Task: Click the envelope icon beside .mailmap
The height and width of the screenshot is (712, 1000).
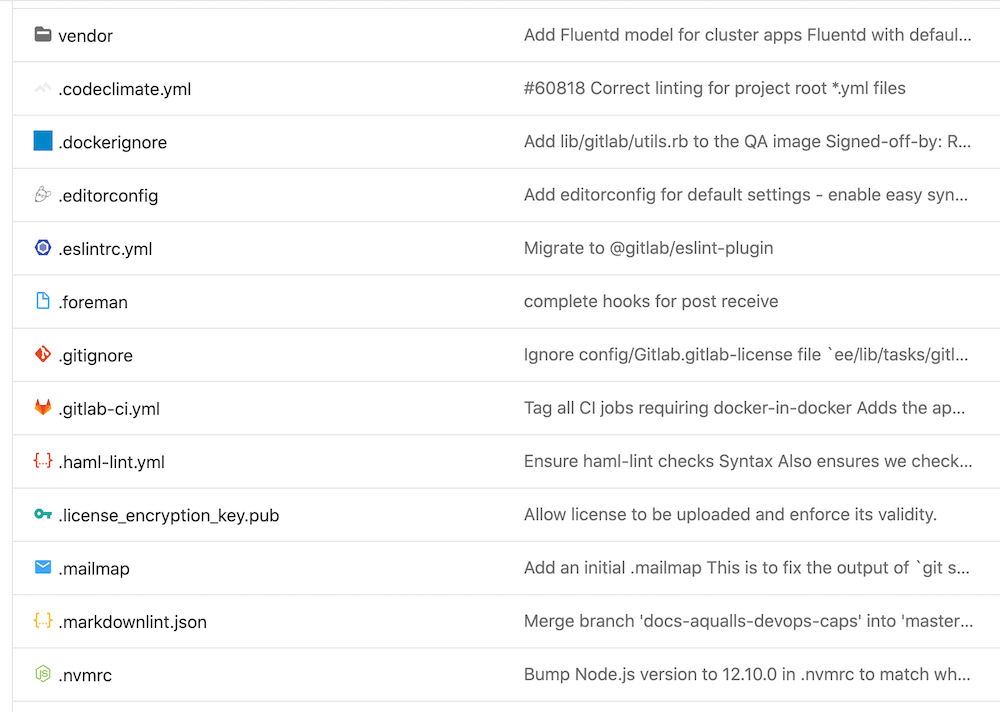Action: [42, 568]
